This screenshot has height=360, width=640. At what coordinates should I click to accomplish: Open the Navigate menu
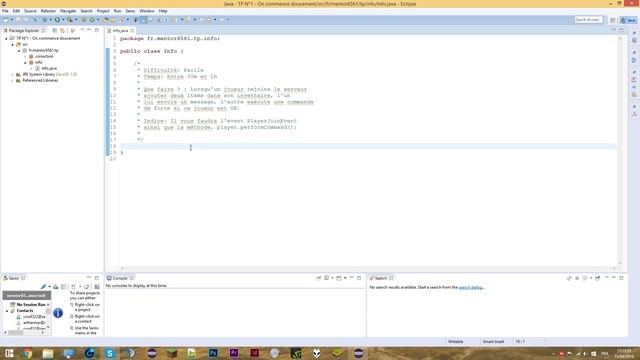pos(68,11)
